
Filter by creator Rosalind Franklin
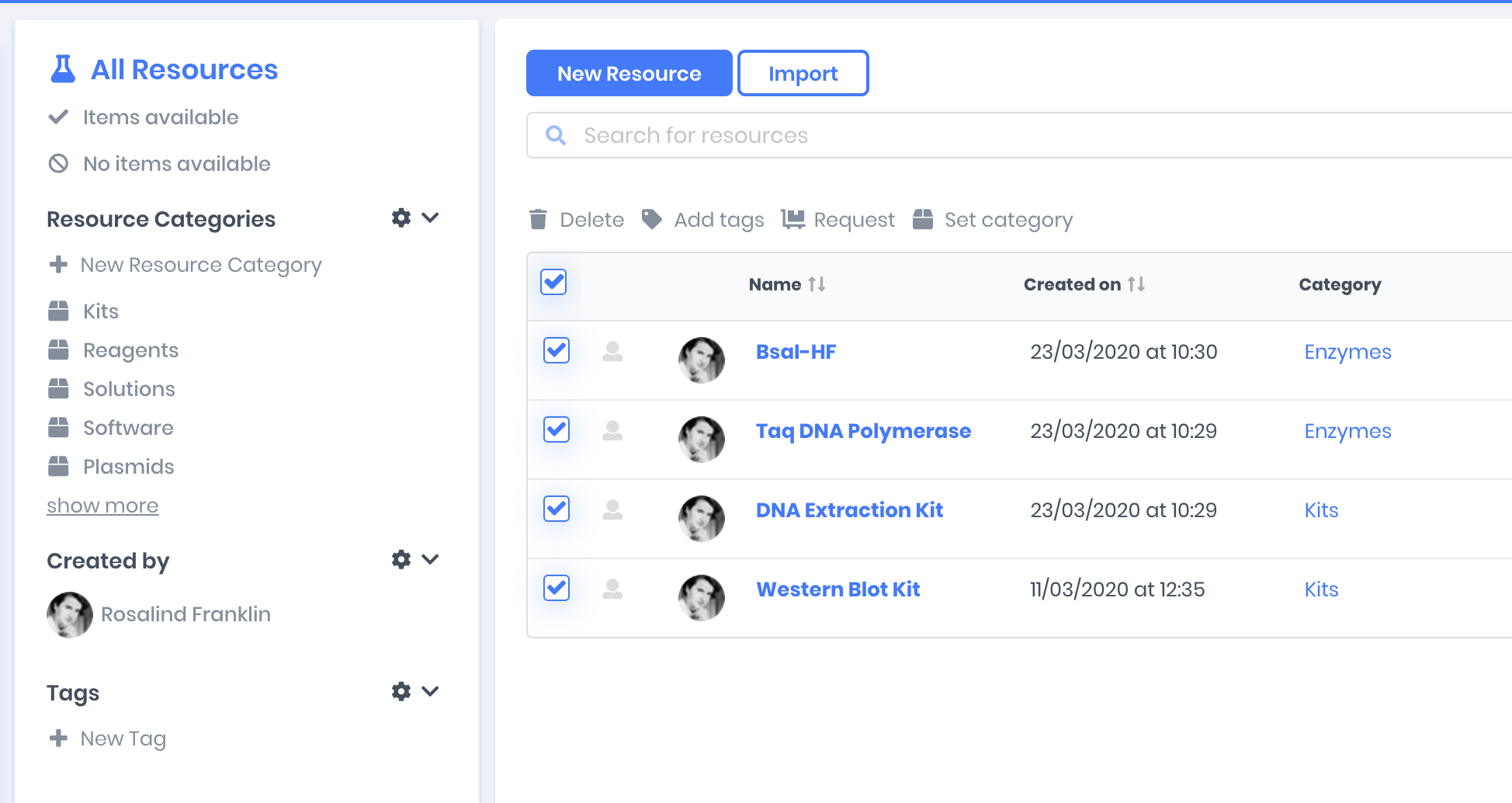(x=186, y=614)
